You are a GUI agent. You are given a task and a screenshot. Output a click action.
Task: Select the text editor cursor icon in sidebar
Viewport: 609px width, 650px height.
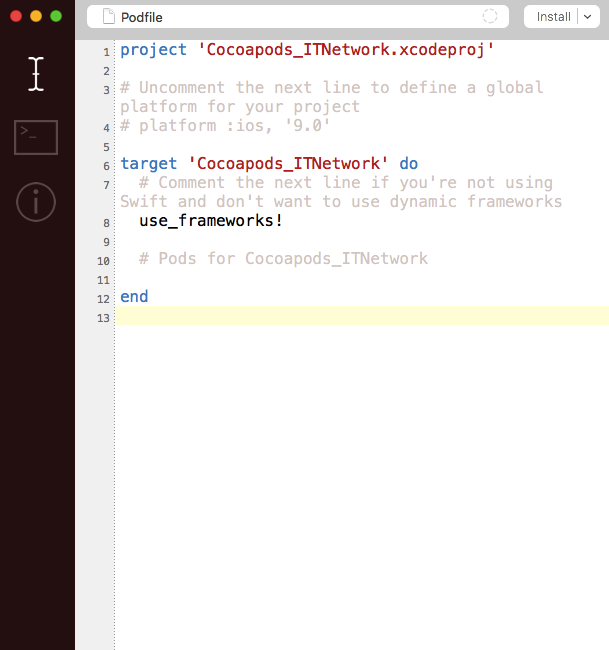(x=36, y=74)
